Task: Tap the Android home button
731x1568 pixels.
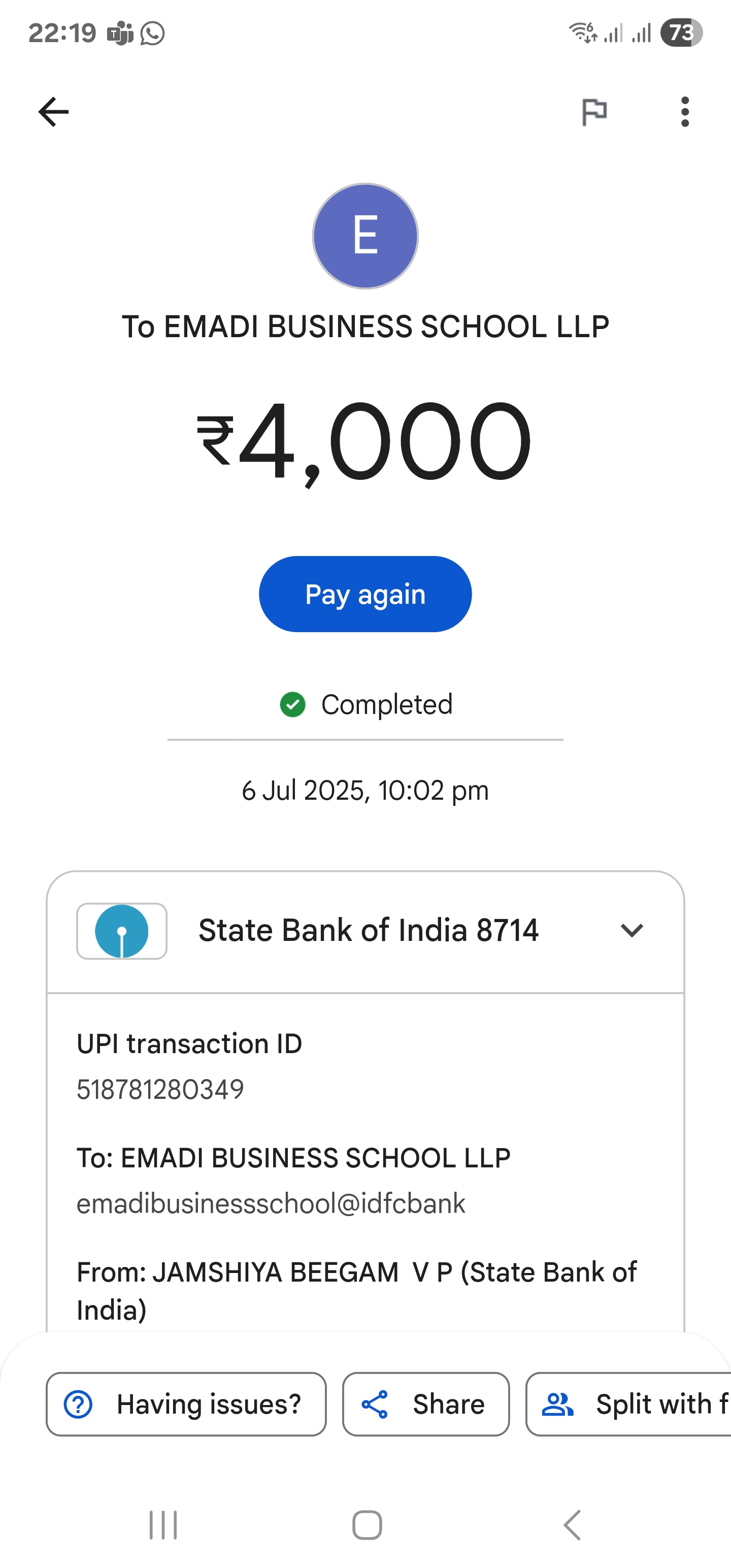Action: coord(367,1525)
